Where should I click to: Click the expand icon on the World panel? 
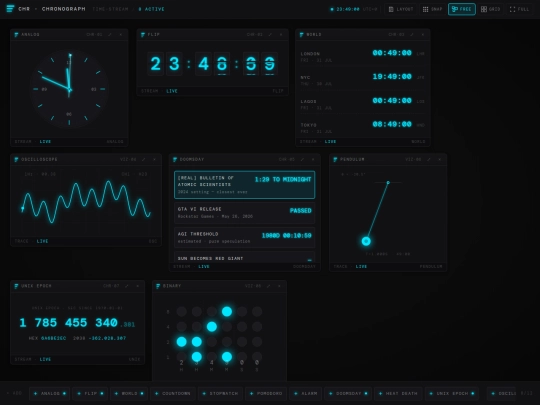coord(412,34)
